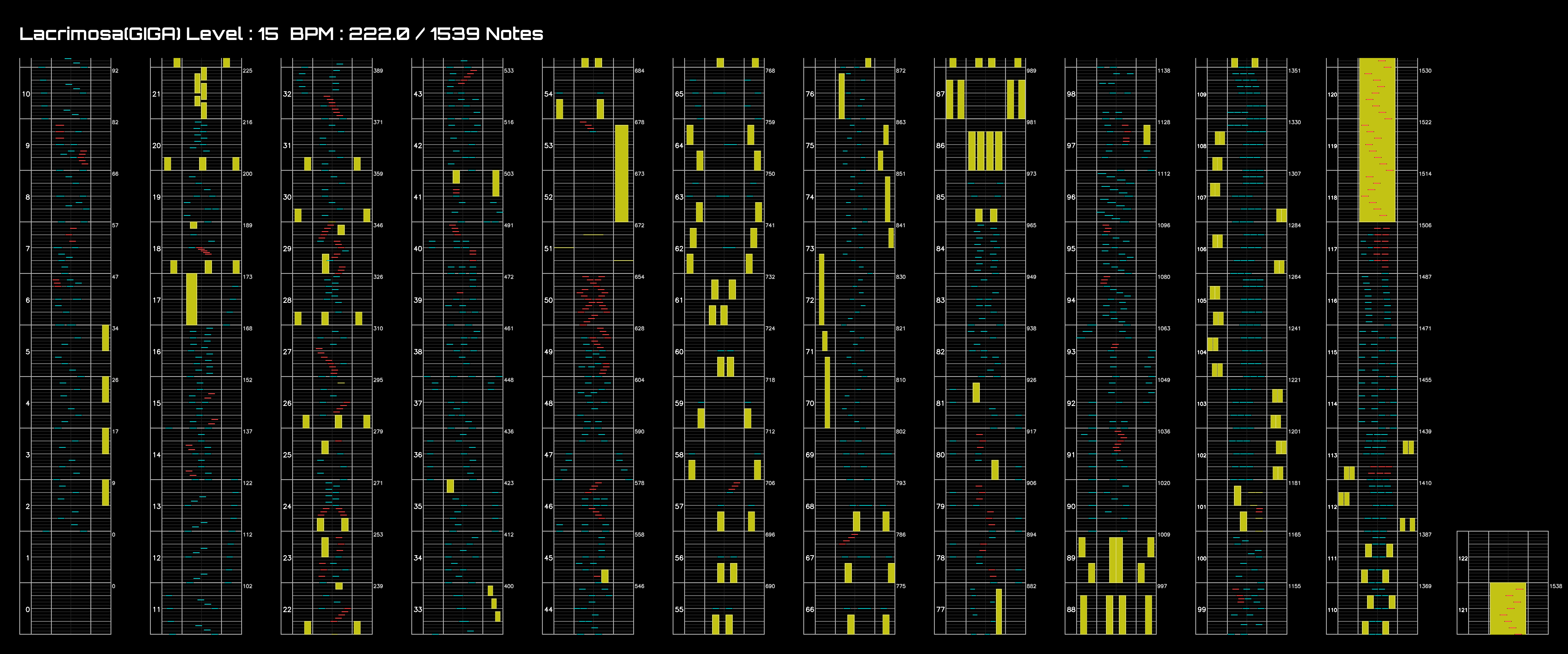
Task: Select measure number label 33
Action: click(417, 609)
